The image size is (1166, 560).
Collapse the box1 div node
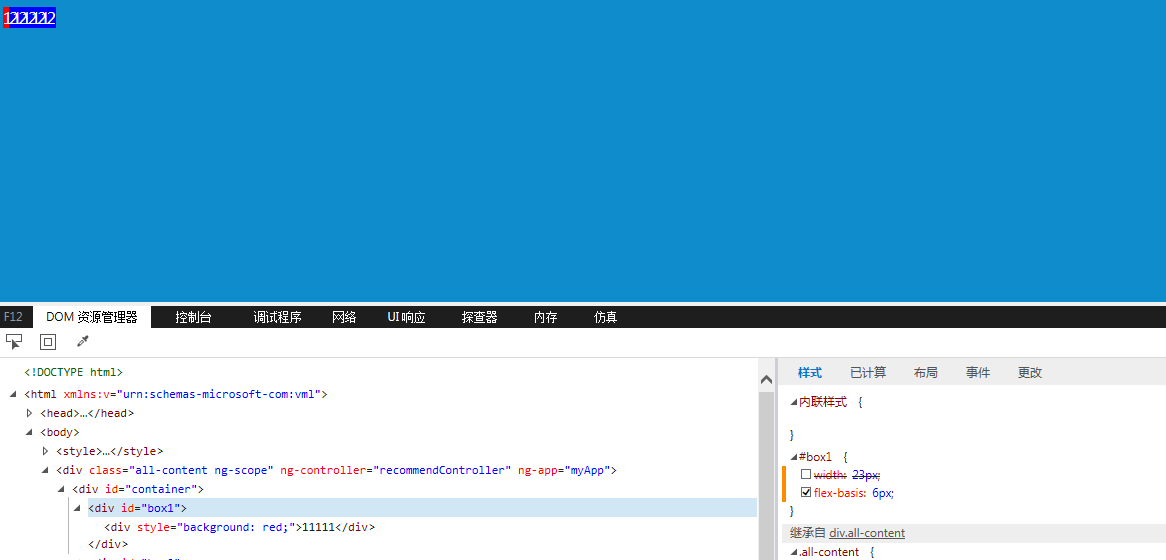(77, 508)
